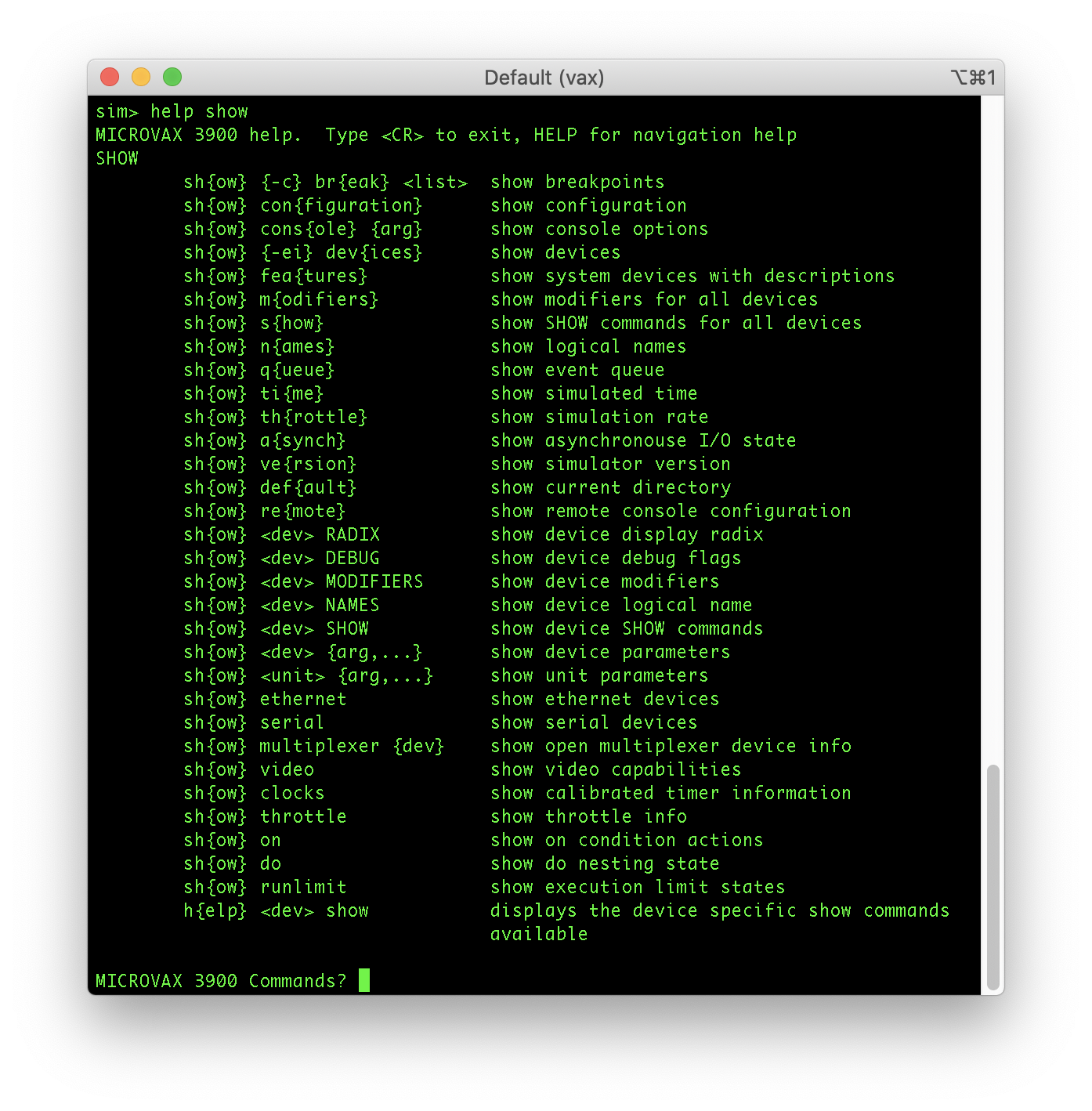Click the "sim> help show" command line
The width and height of the screenshot is (1092, 1111).
[x=172, y=111]
